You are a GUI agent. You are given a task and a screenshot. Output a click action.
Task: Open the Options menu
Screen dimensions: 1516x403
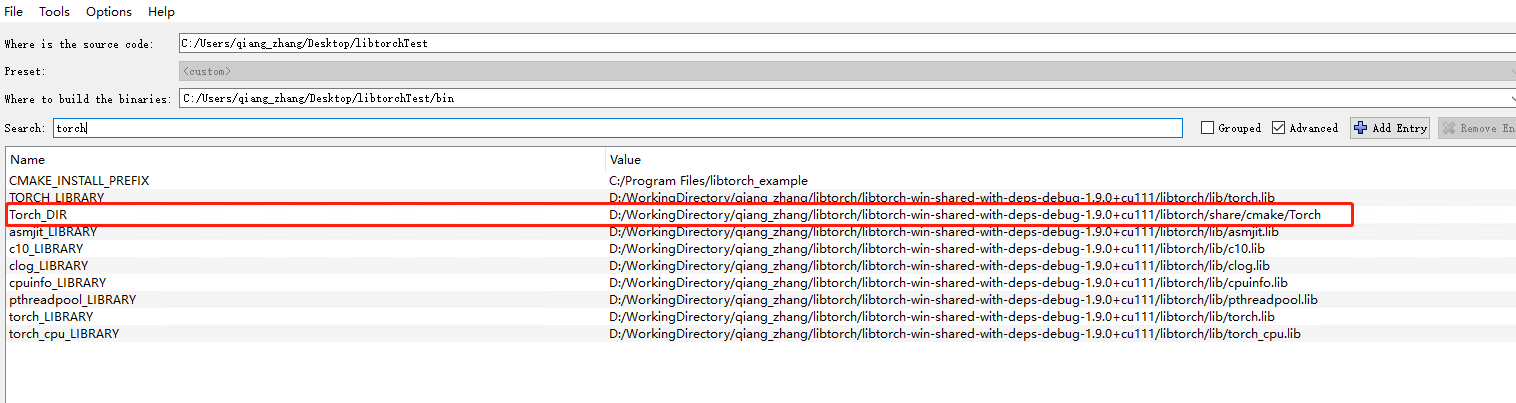108,11
